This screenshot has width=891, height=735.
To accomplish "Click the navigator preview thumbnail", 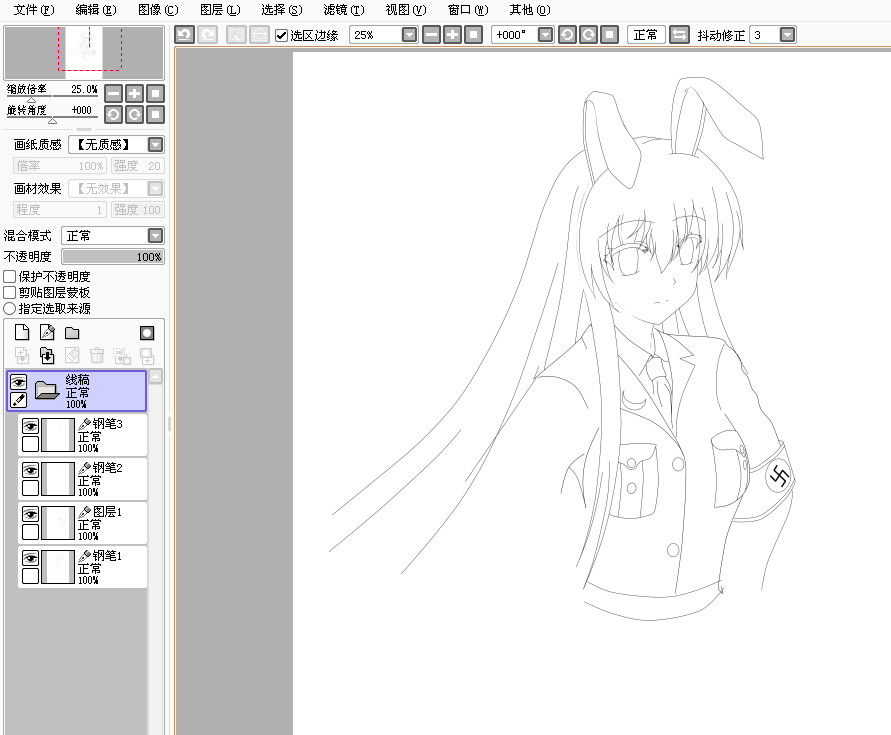I will point(84,52).
